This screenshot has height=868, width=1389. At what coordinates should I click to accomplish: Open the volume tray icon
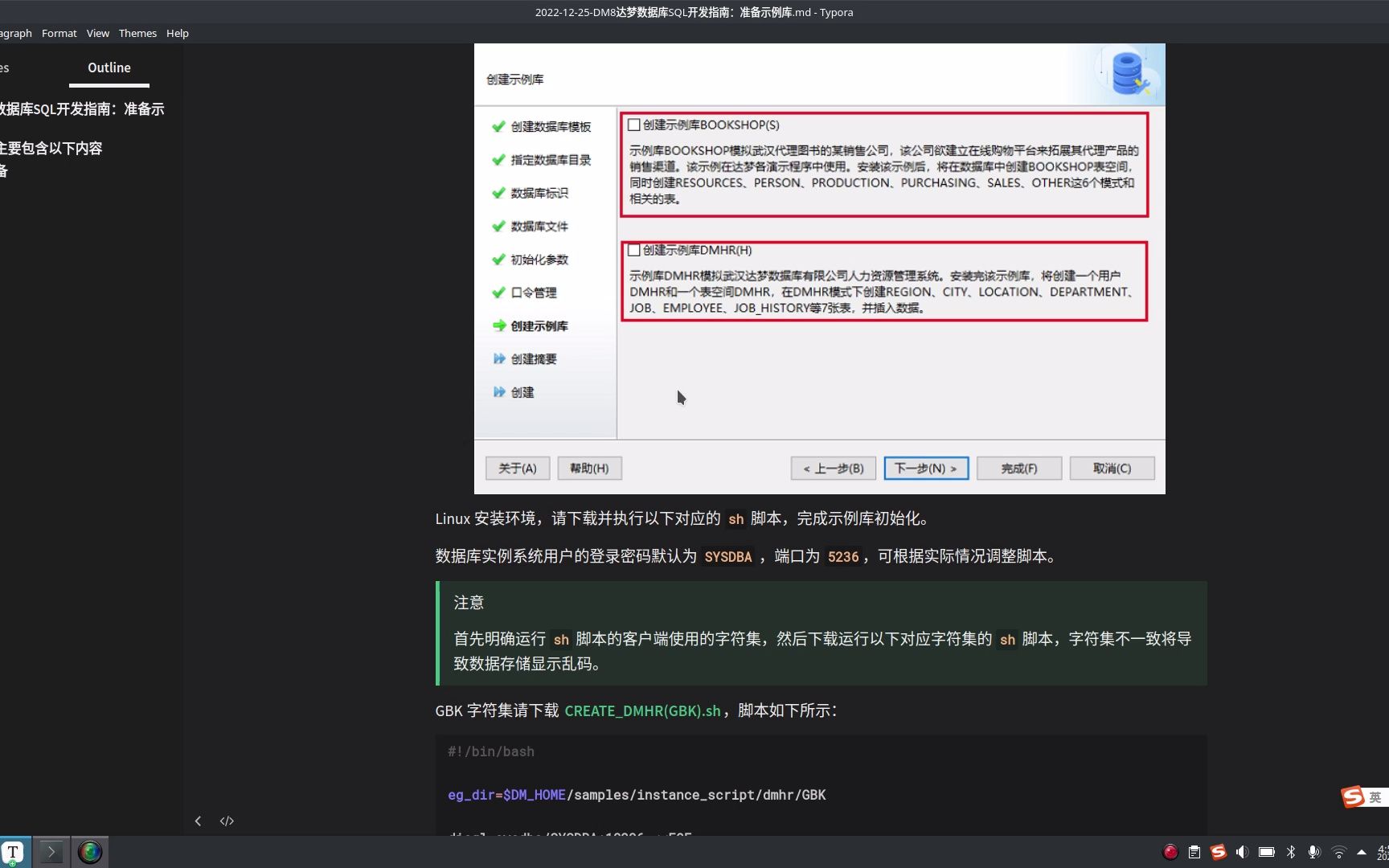(x=1242, y=852)
